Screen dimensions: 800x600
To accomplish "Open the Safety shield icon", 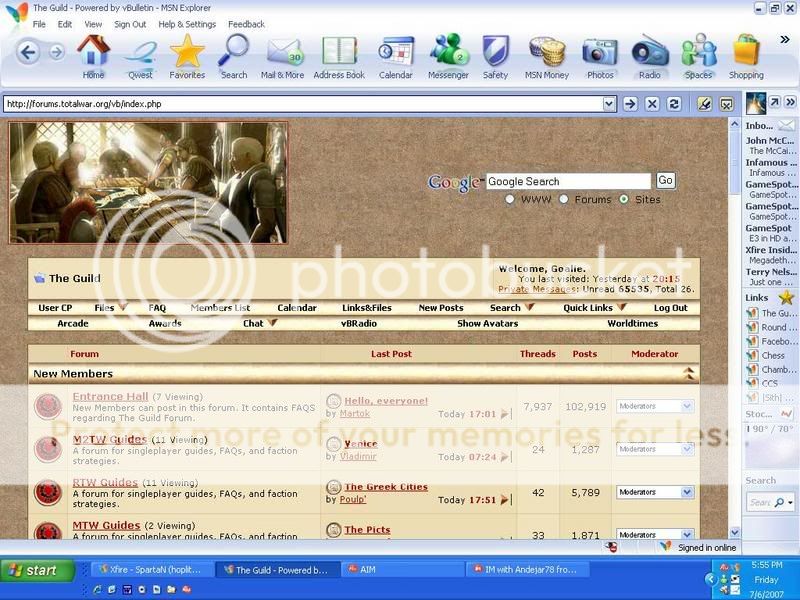I will tap(495, 57).
